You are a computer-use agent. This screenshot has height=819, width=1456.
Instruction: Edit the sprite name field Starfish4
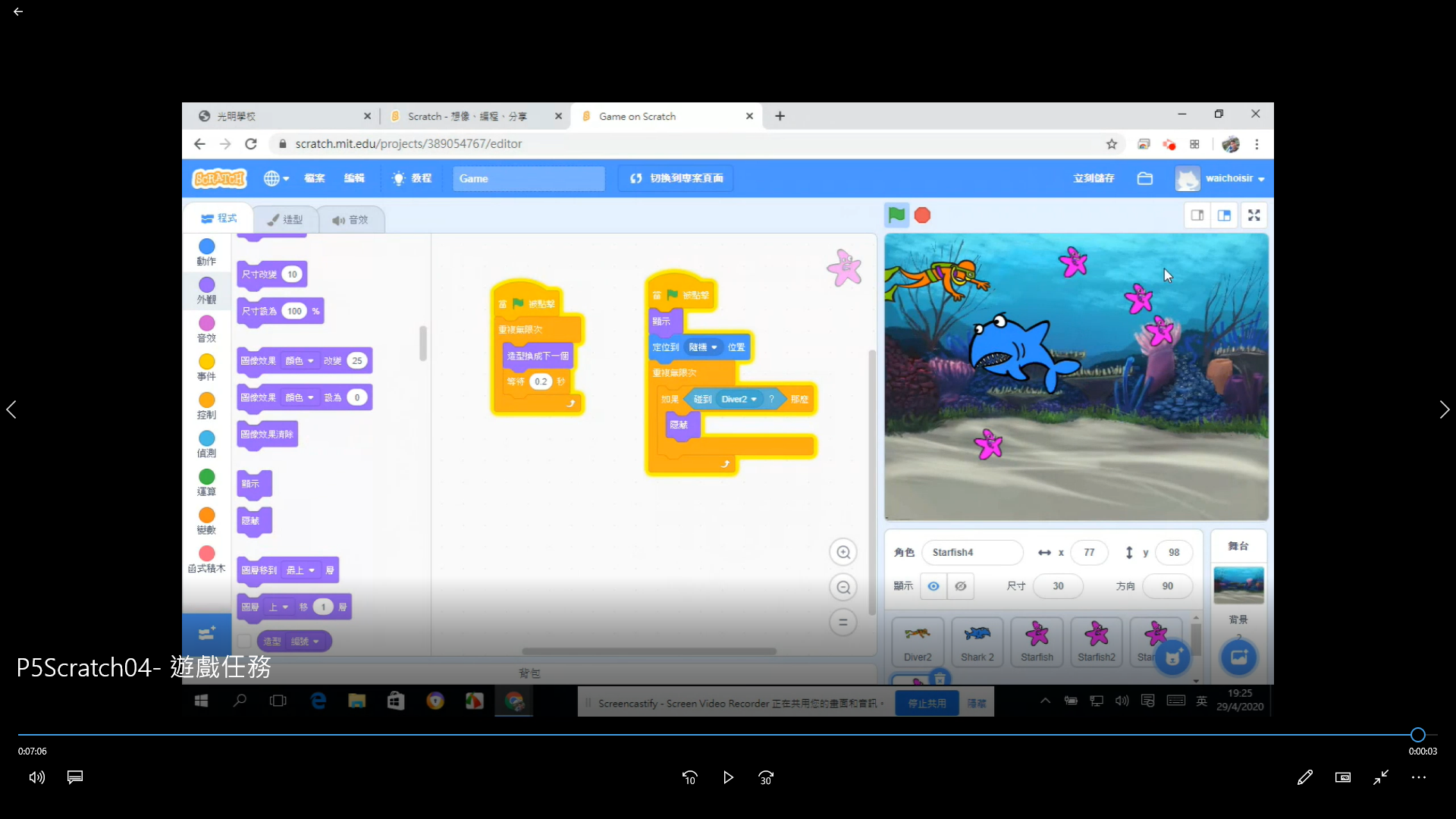tap(972, 552)
